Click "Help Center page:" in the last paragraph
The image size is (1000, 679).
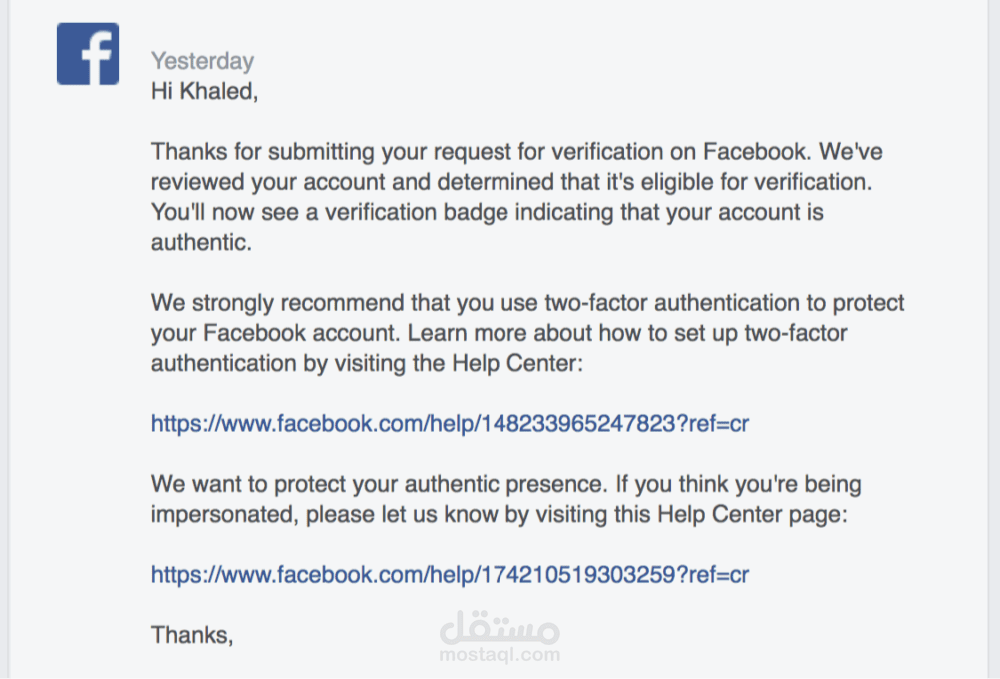(x=751, y=515)
